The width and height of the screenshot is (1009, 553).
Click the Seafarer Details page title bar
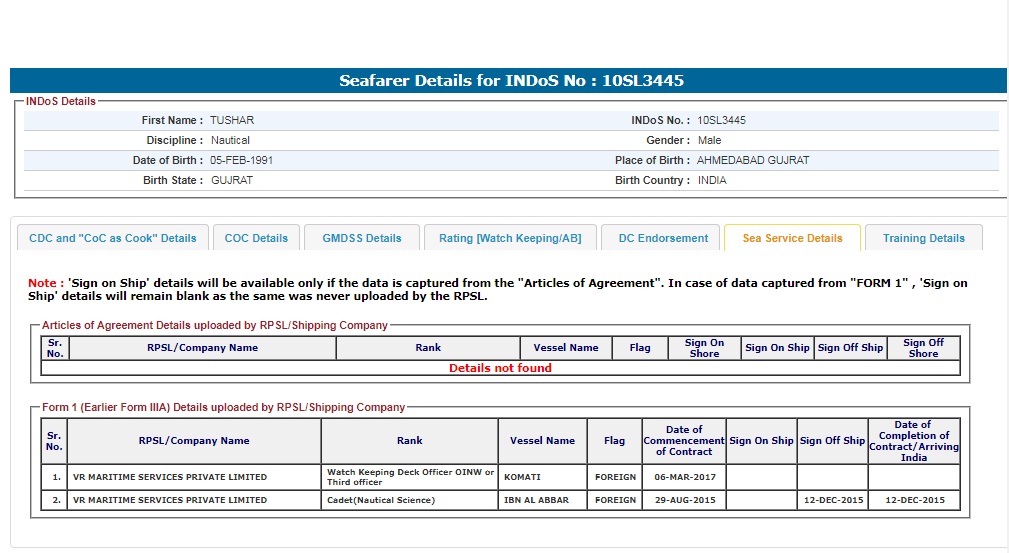[510, 81]
